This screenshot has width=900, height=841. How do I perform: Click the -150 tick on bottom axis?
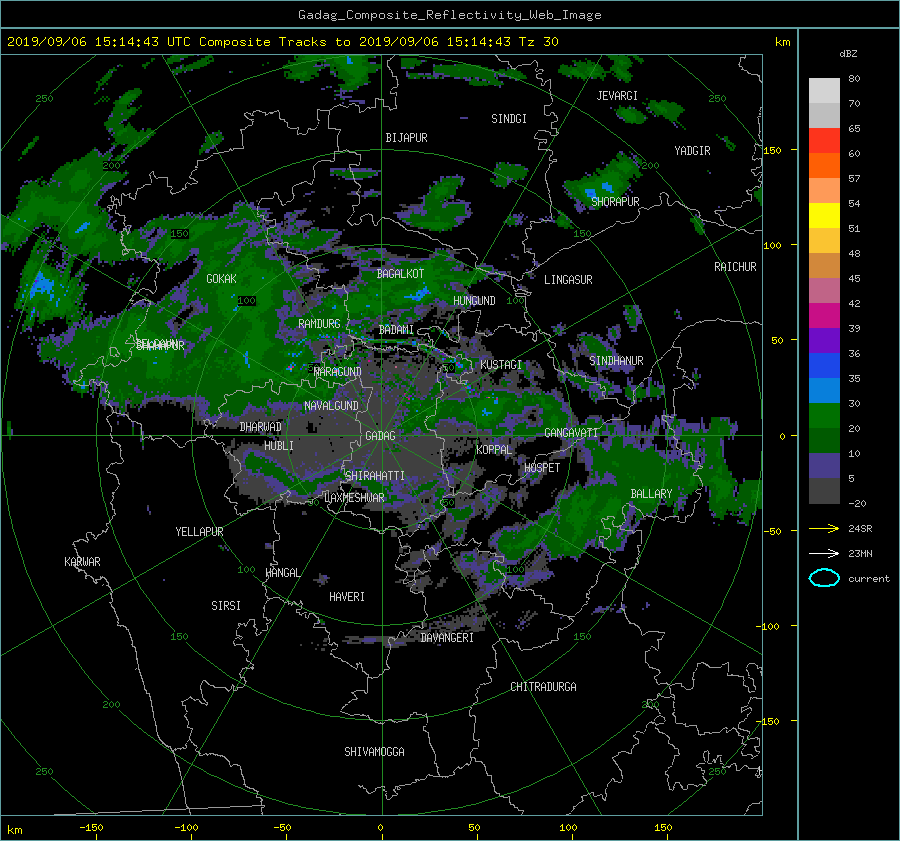(91, 828)
